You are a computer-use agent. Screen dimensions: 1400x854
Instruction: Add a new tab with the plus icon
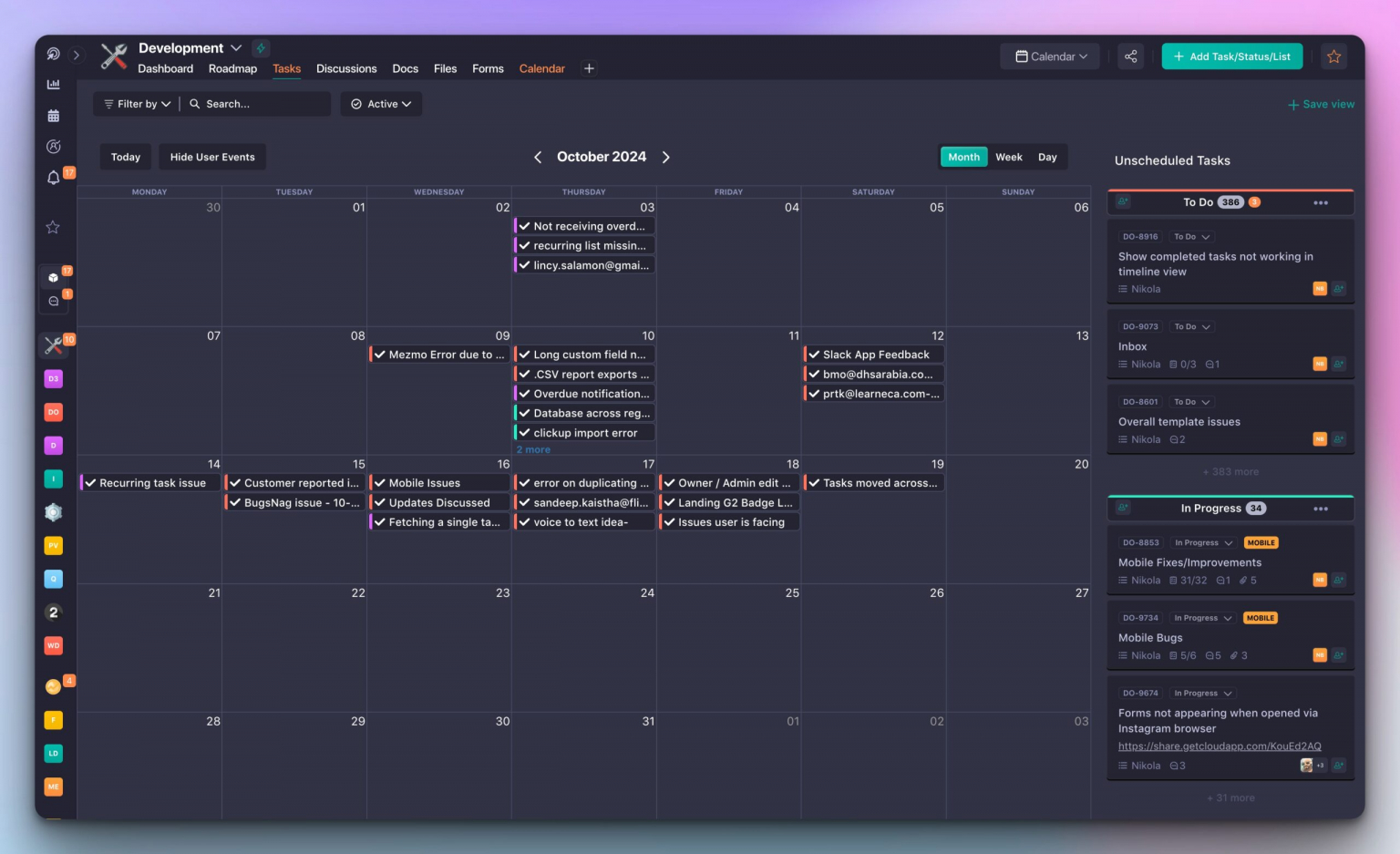click(589, 68)
